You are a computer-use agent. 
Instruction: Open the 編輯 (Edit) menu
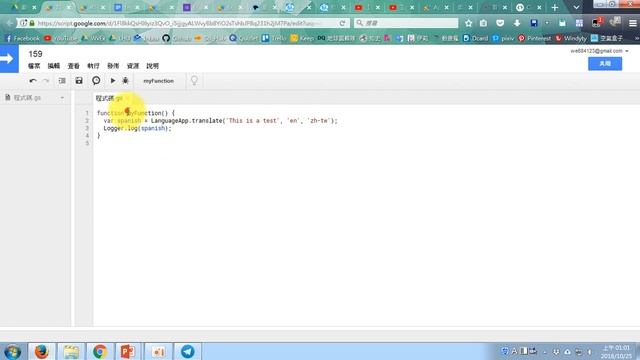click(x=54, y=66)
